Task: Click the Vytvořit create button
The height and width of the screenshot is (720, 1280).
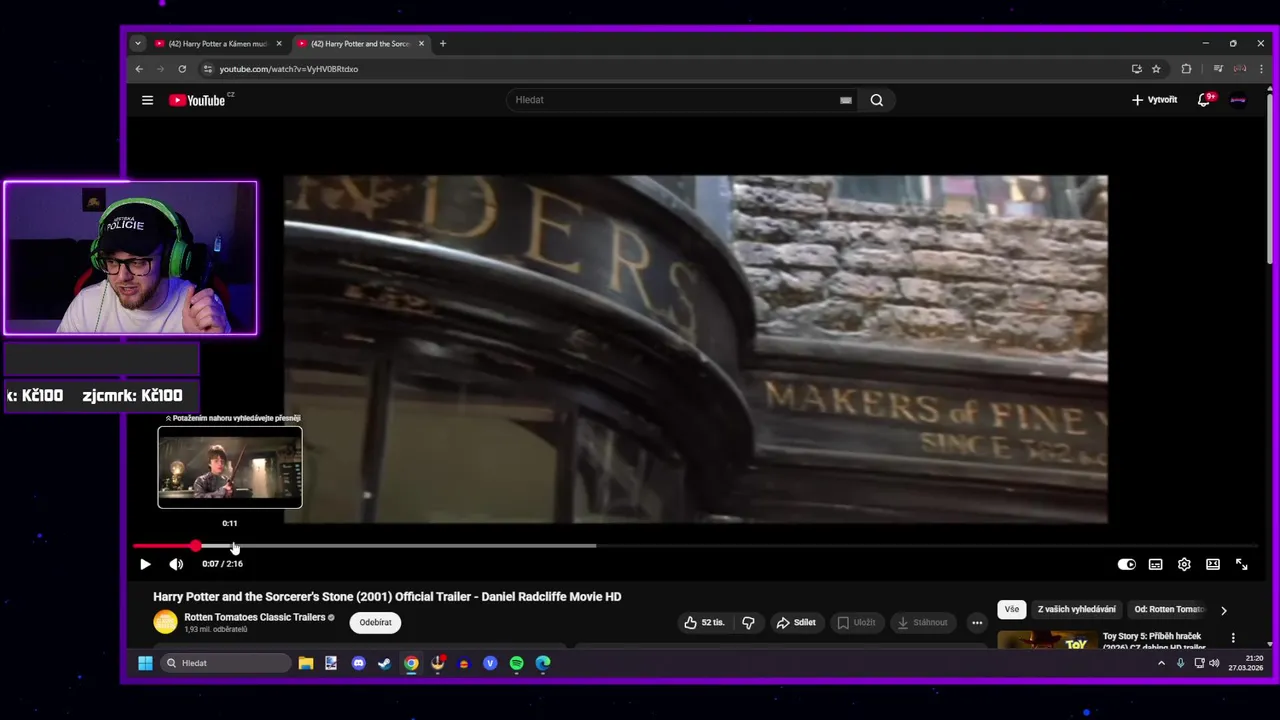Action: click(x=1154, y=100)
